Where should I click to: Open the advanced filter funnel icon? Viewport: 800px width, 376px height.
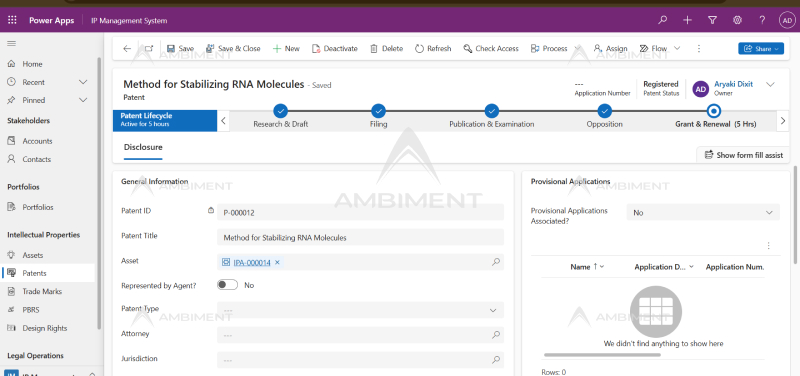(712, 20)
